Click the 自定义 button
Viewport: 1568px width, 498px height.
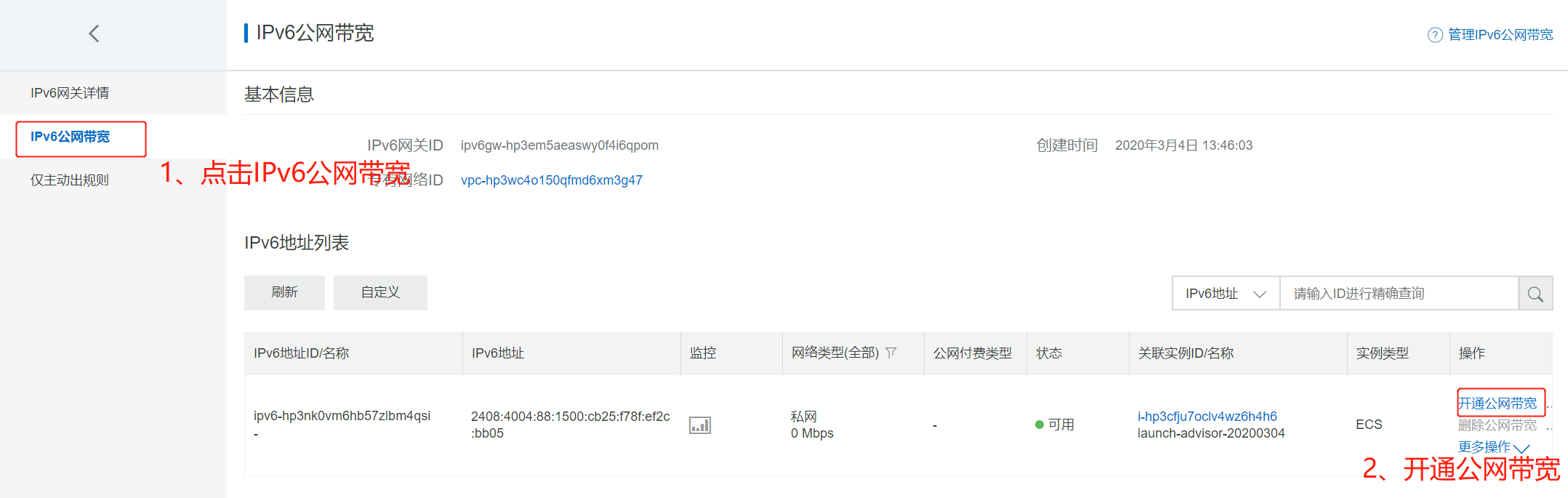(380, 292)
